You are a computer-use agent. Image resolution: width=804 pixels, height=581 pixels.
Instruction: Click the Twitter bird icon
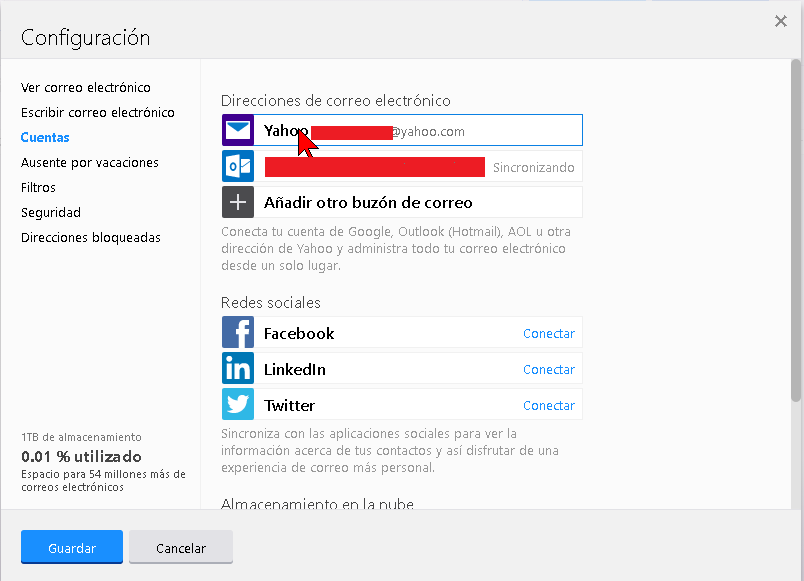[x=238, y=404]
